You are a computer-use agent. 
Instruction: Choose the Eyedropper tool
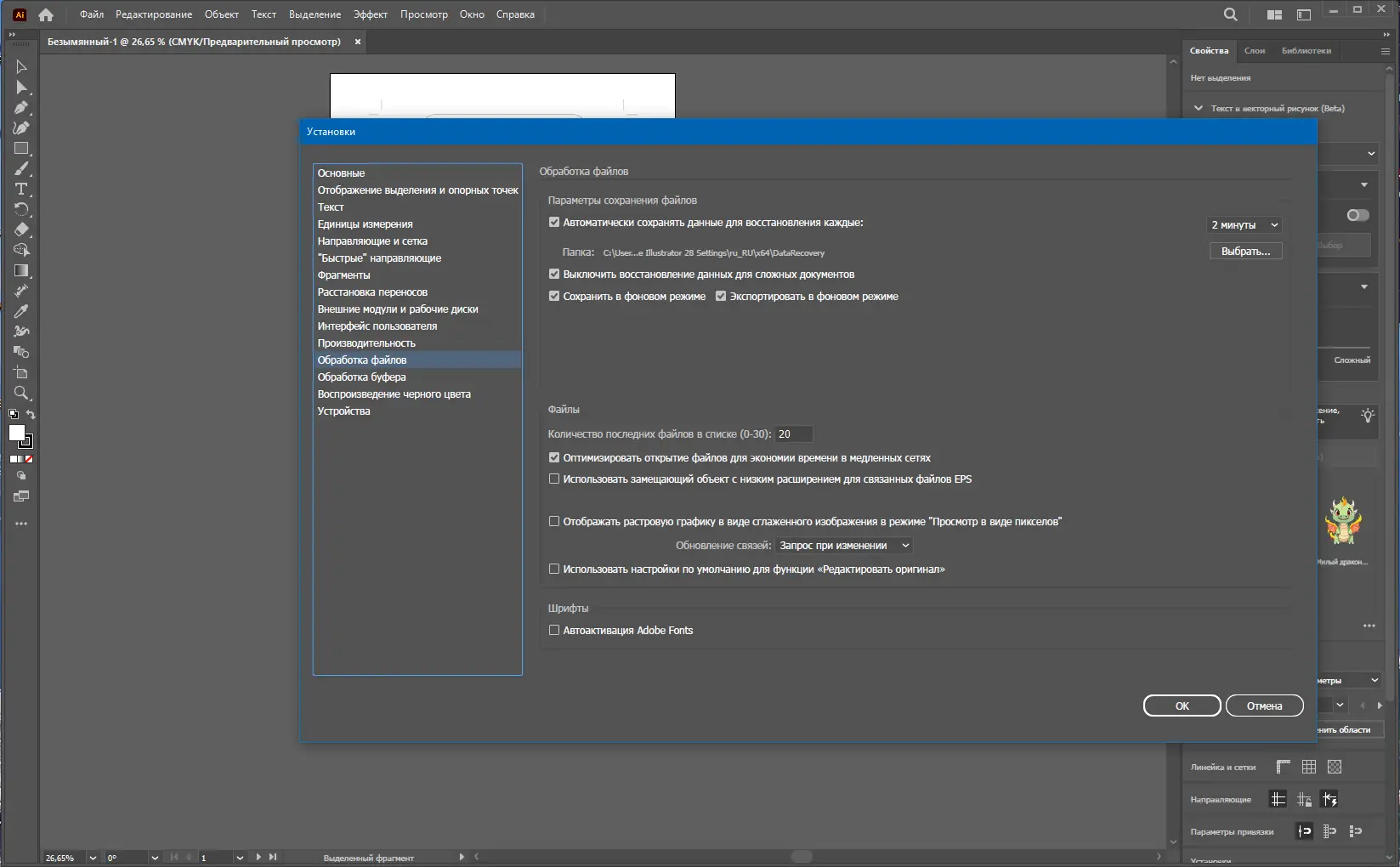20,312
